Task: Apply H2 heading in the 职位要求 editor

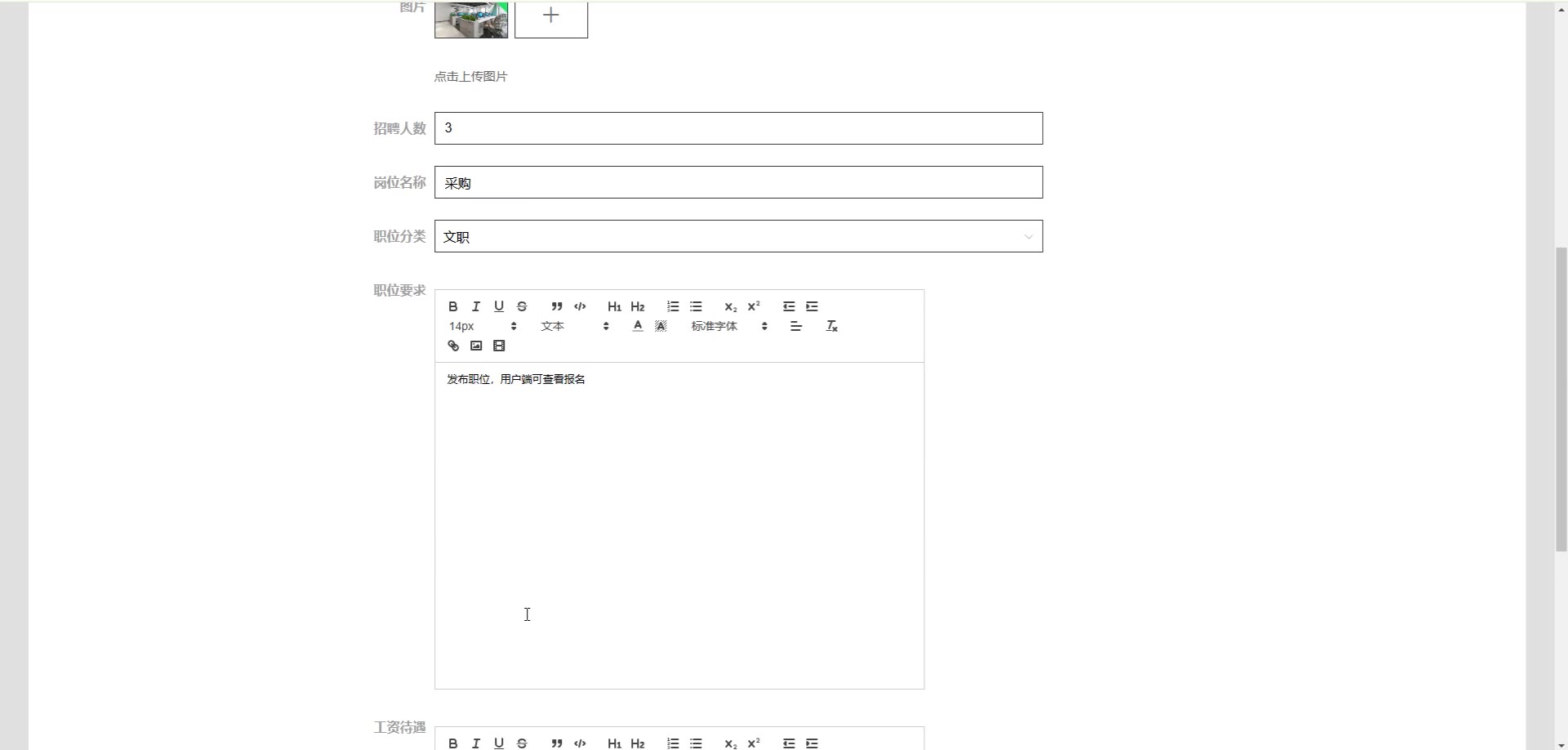Action: tap(638, 306)
